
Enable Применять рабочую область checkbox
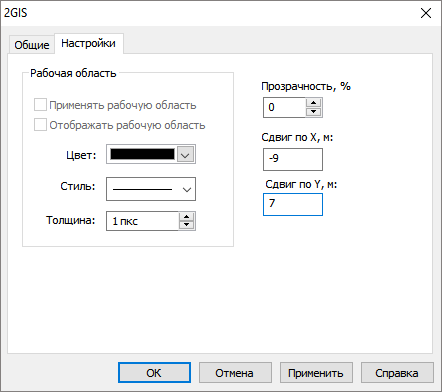(40, 105)
